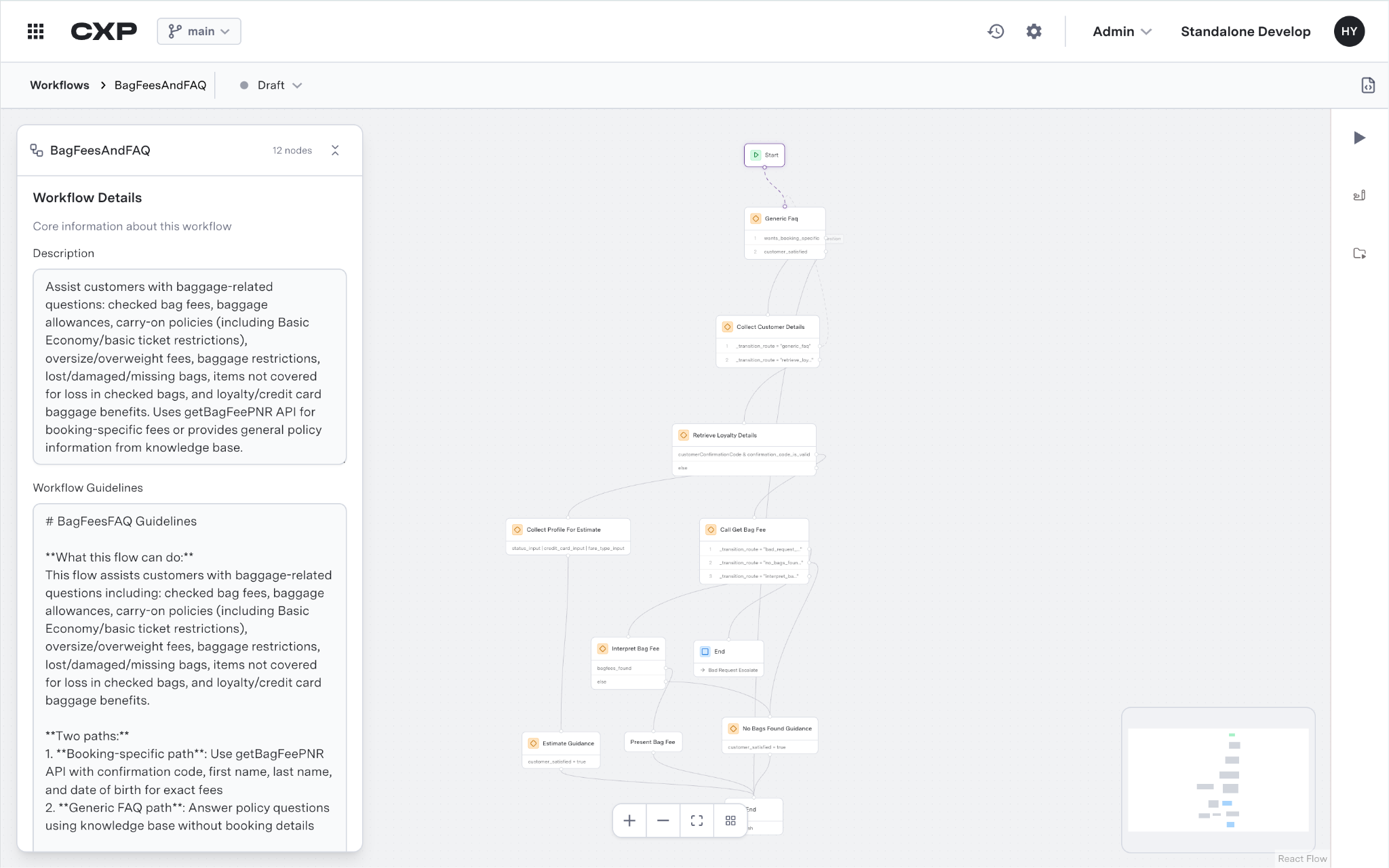Open version history via clock icon
Viewport: 1389px width, 868px height.
(996, 31)
